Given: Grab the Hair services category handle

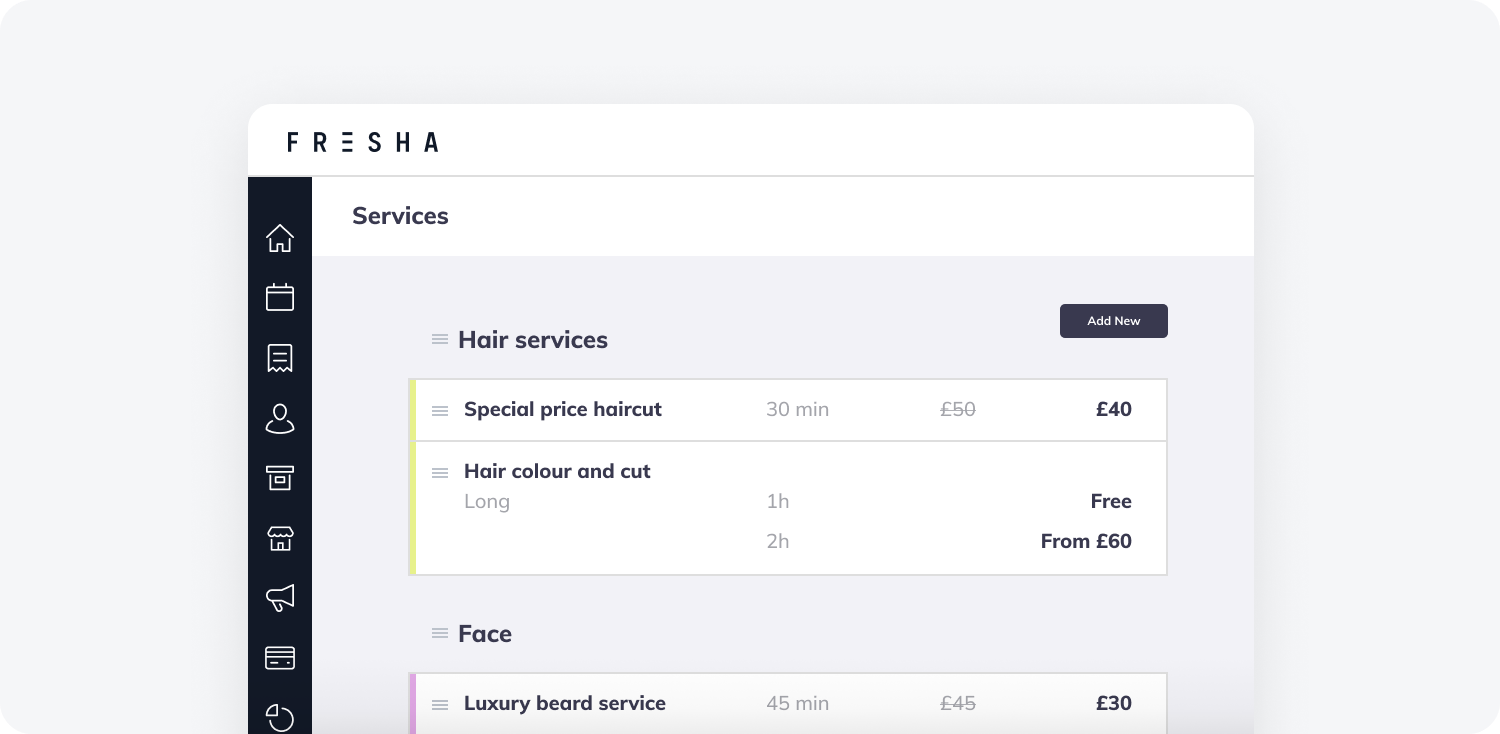Looking at the screenshot, I should 440,339.
